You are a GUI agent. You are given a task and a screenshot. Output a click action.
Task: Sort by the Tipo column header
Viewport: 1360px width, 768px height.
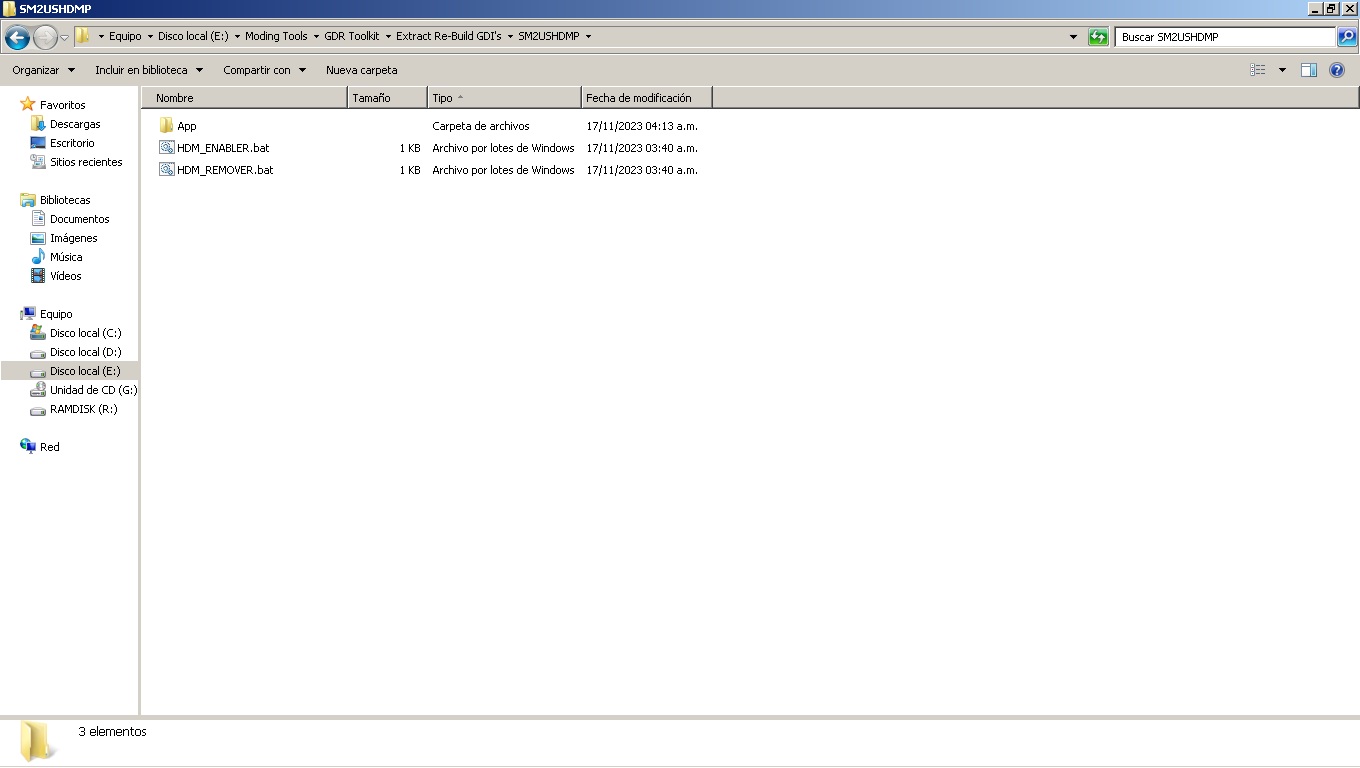(504, 98)
